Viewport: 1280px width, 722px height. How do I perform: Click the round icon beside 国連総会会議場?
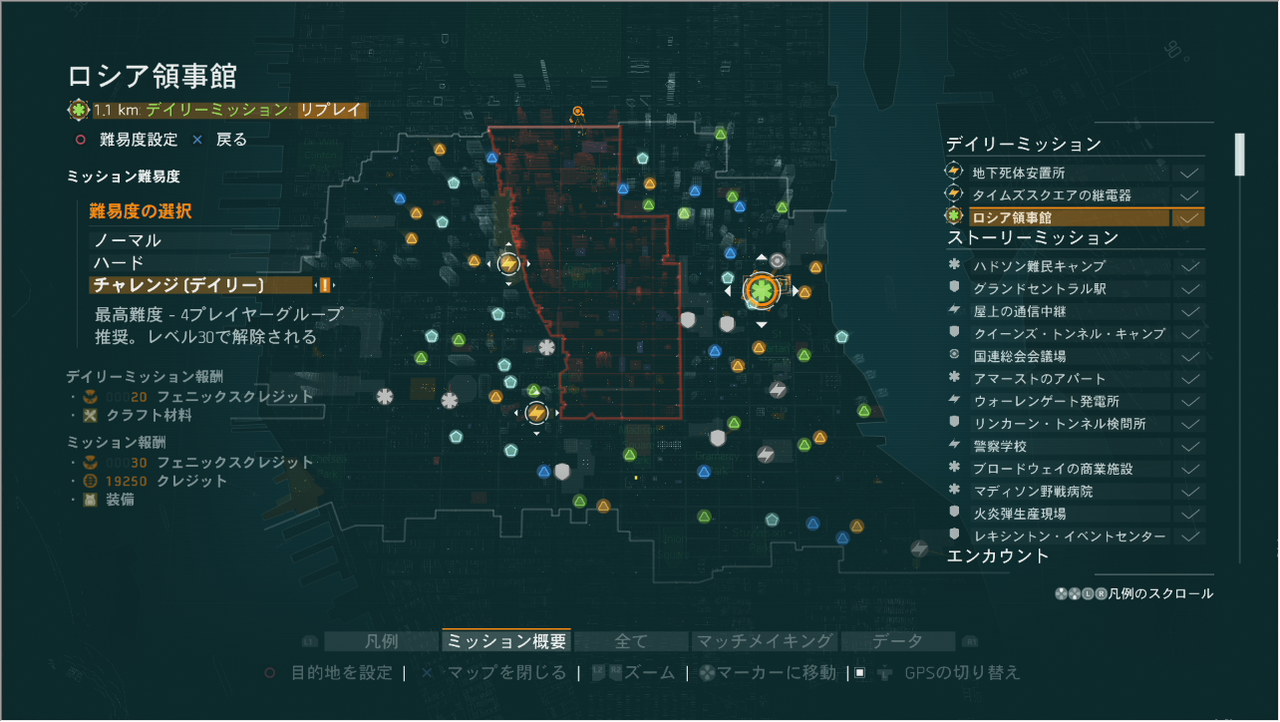tap(954, 356)
